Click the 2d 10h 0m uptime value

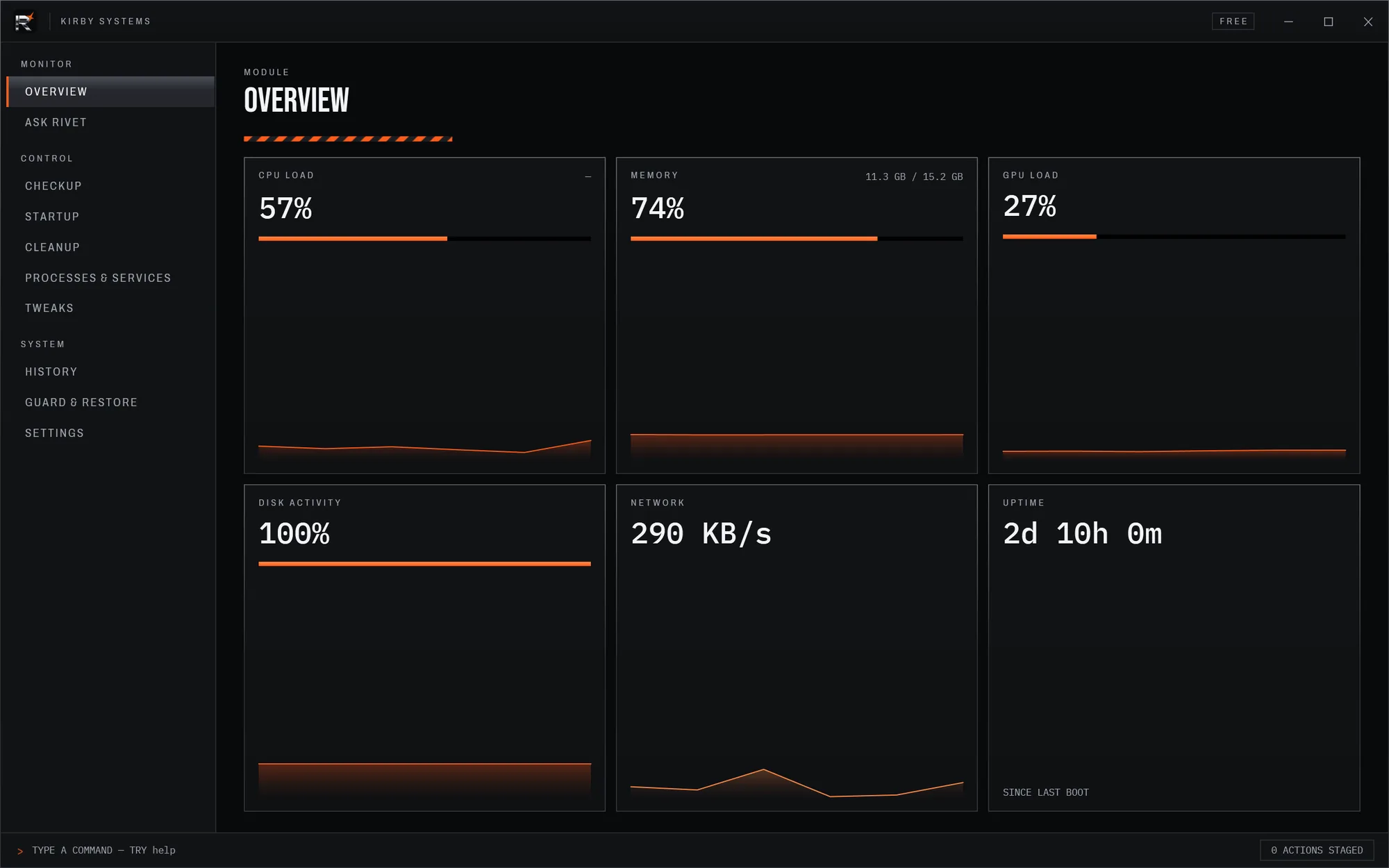point(1083,534)
